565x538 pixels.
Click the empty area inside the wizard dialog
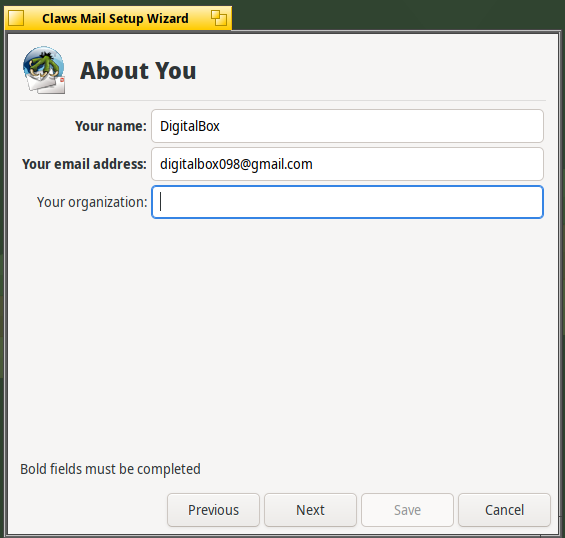283,335
